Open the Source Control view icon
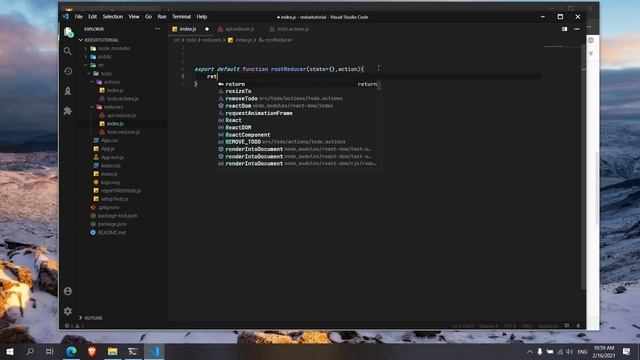The height and width of the screenshot is (360, 640). click(x=68, y=71)
